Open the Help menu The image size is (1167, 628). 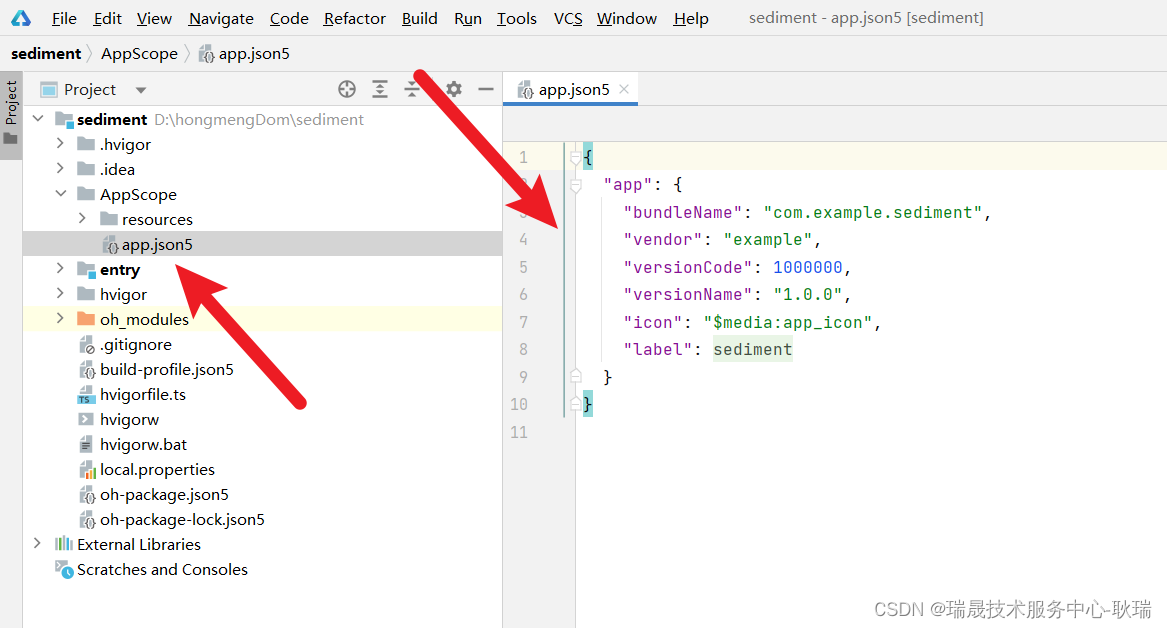coord(691,19)
